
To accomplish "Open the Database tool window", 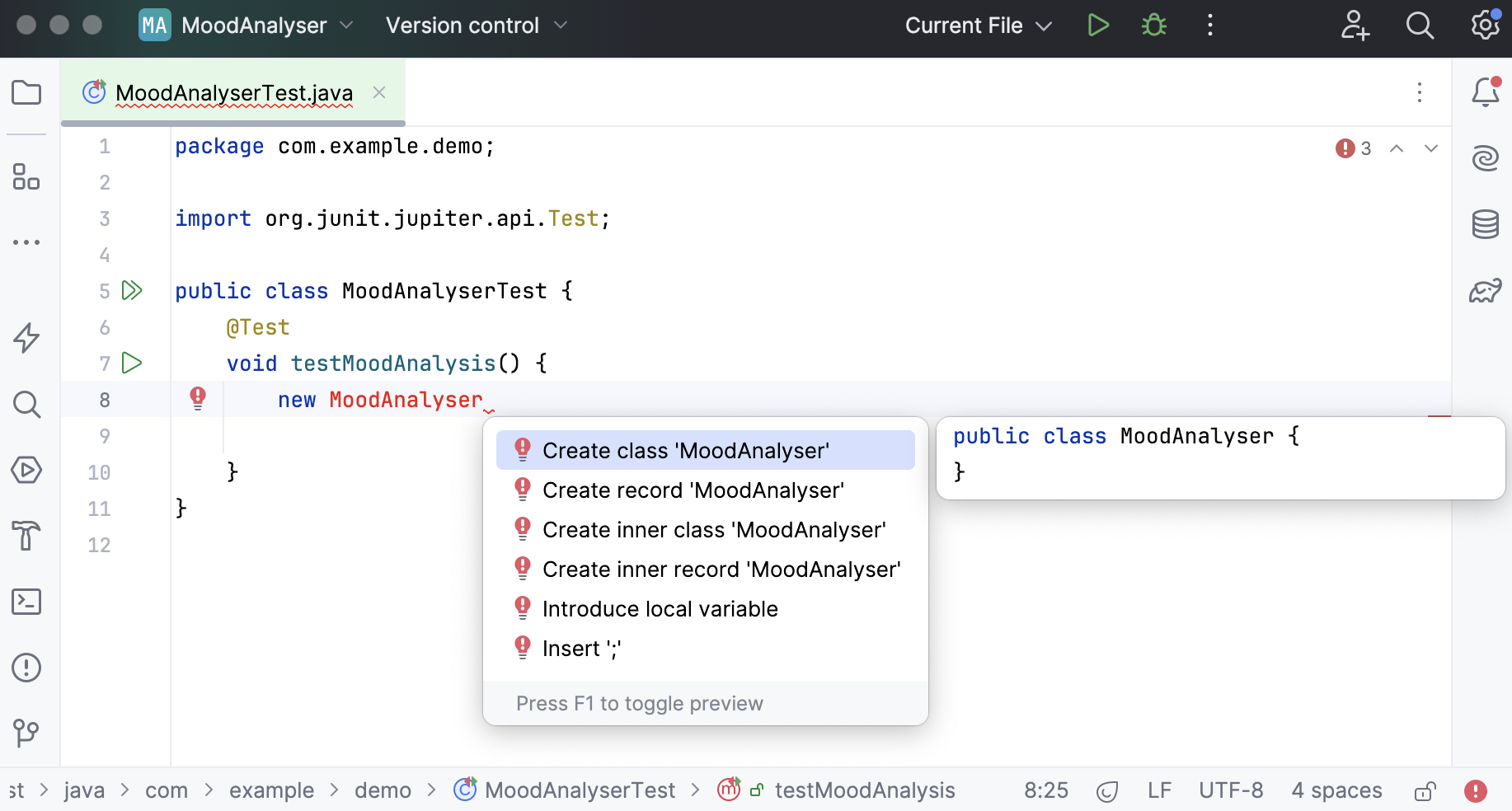I will tap(1486, 223).
